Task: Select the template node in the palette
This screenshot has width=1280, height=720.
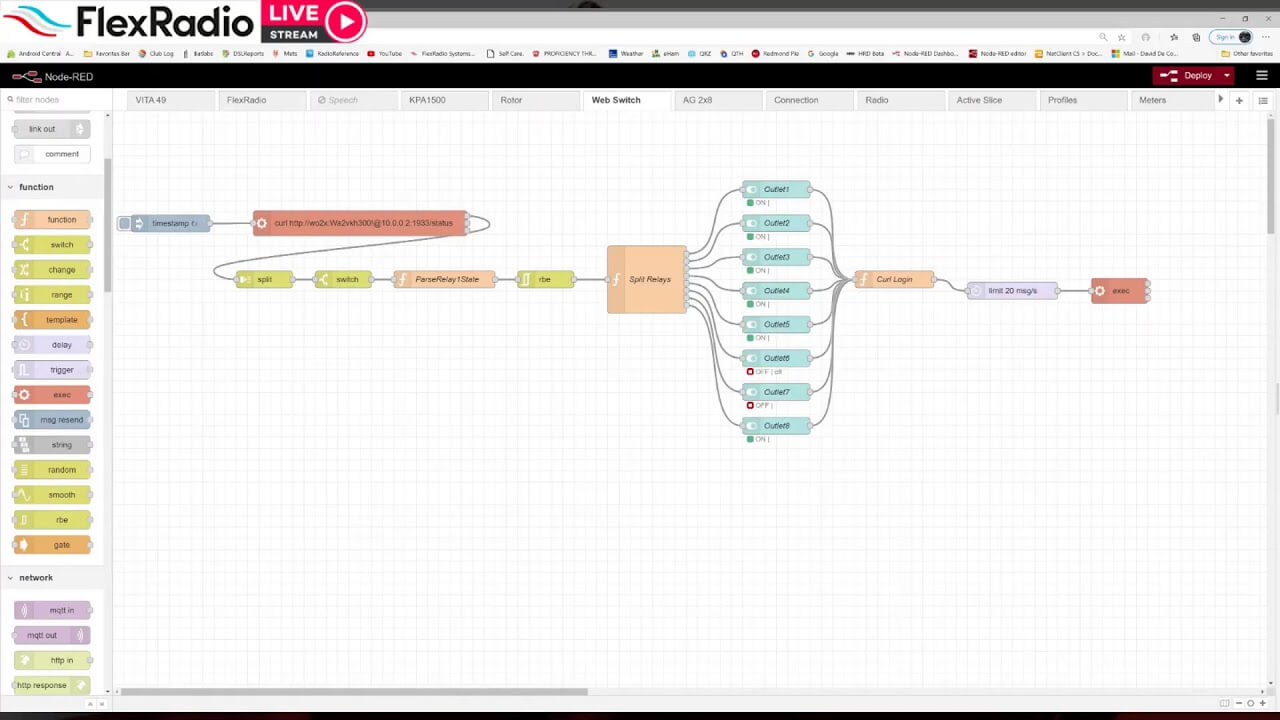Action: tap(52, 319)
